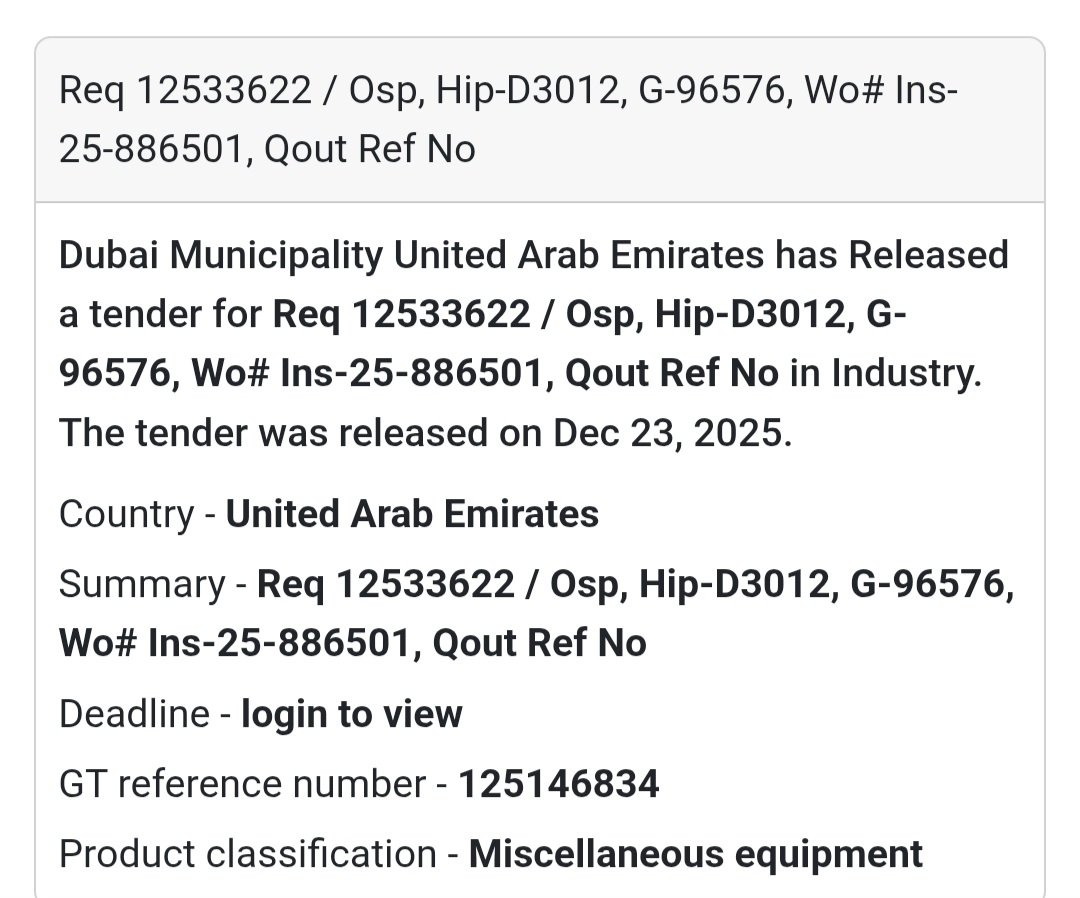This screenshot has height=898, width=1080.
Task: Click the bold Summary text starting "Req 12533622"
Action: 636,584
